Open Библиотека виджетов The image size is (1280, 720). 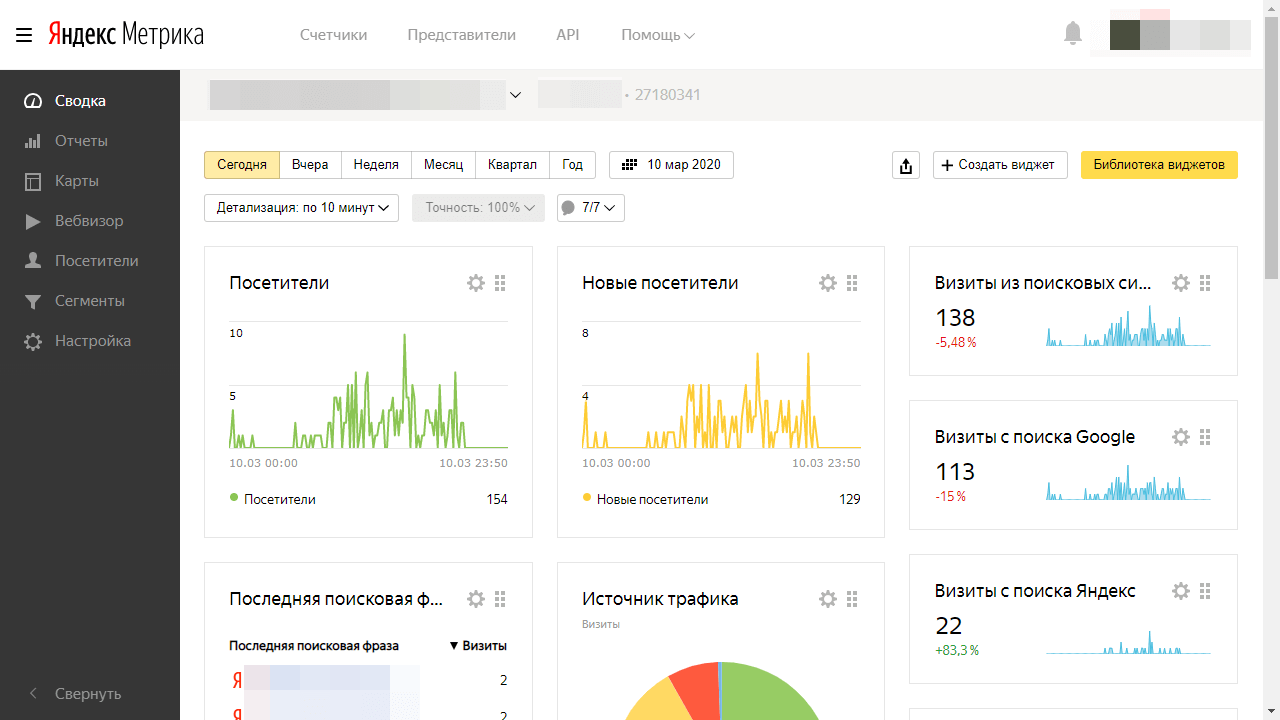(1159, 165)
